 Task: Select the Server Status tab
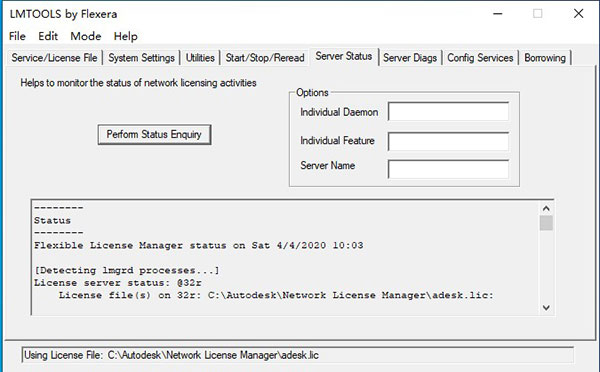pos(344,56)
